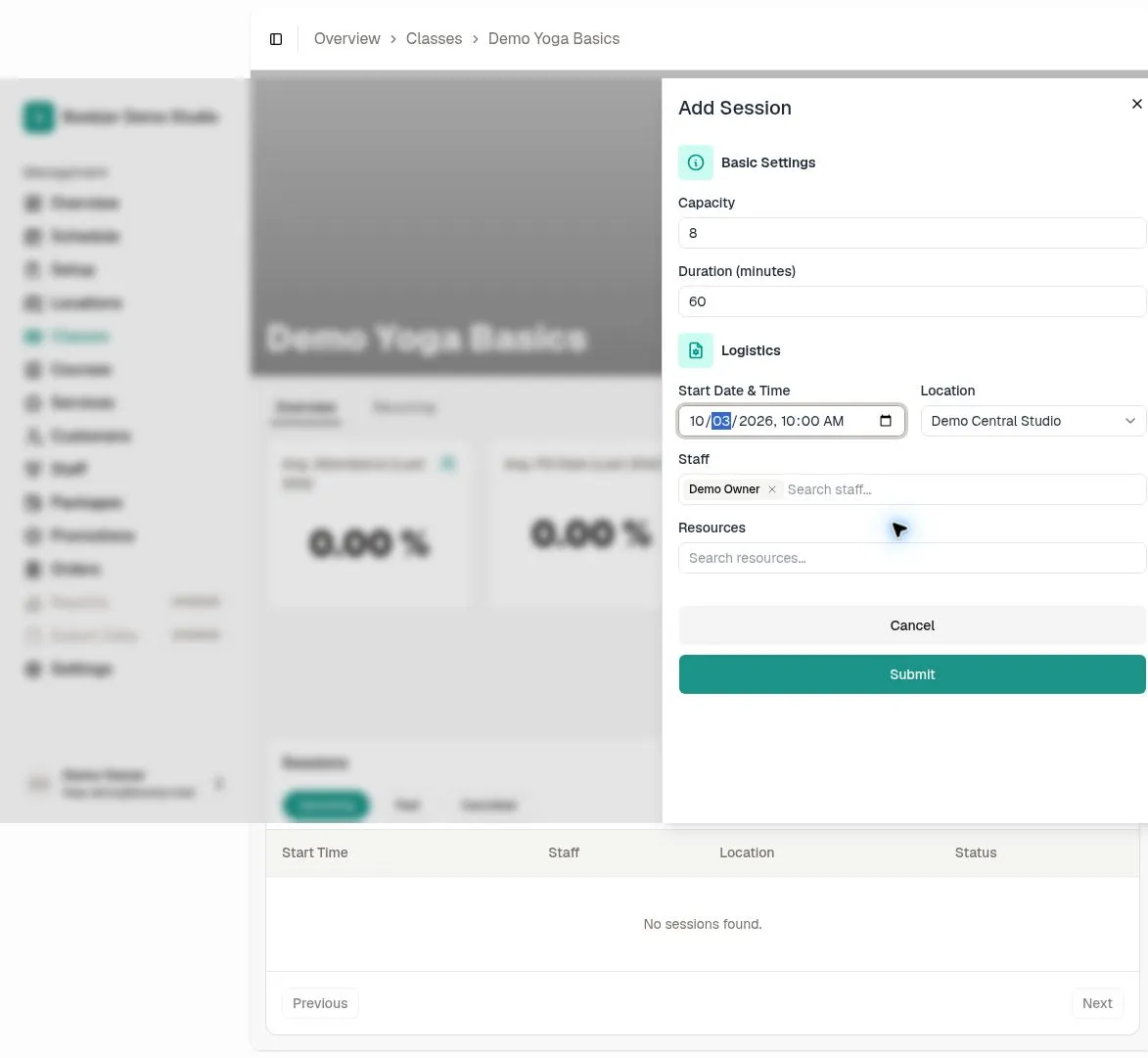Go to Overview breadcrumb
Viewport: 1148px width, 1058px height.
pyautogui.click(x=347, y=39)
